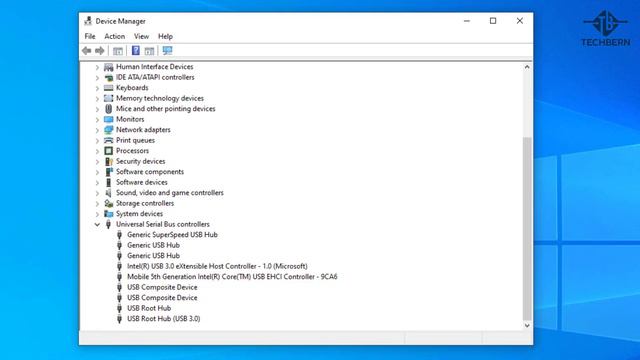Select the Security devices label
The height and width of the screenshot is (360, 640).
pyautogui.click(x=140, y=162)
